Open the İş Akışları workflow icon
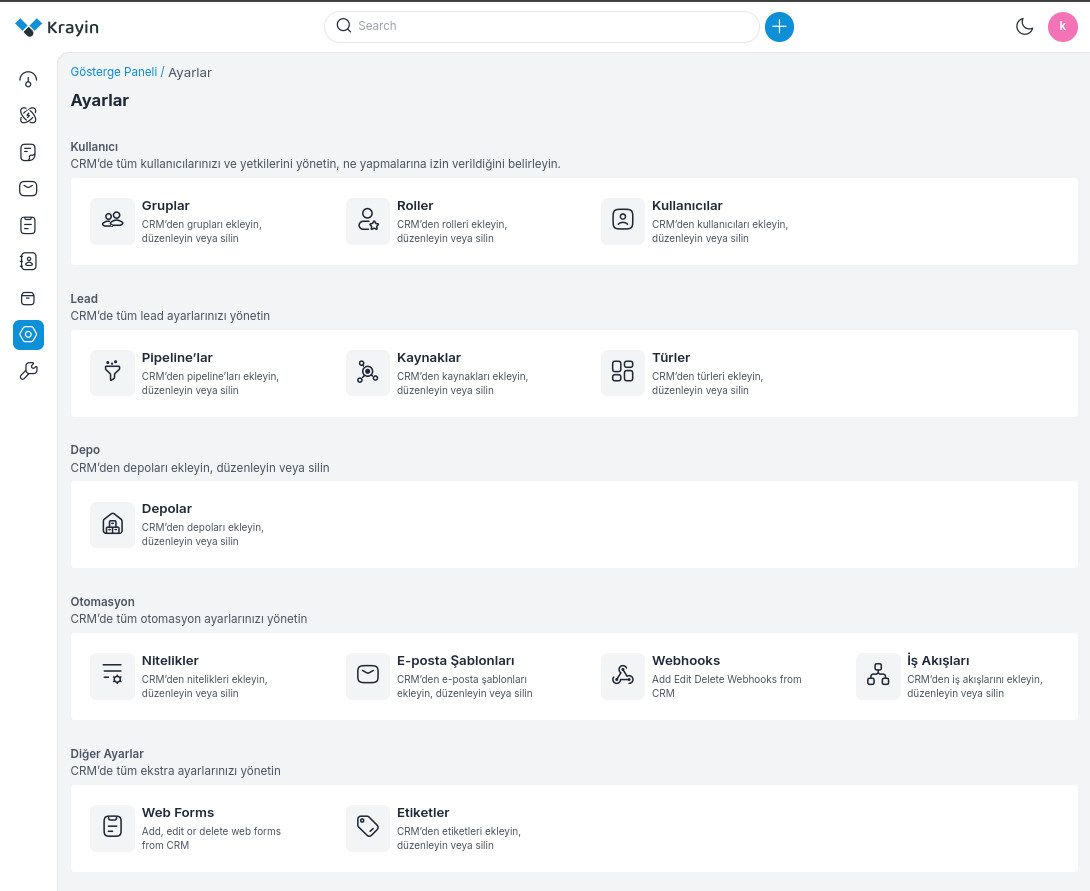Image resolution: width=1090 pixels, height=891 pixels. pyautogui.click(x=878, y=676)
